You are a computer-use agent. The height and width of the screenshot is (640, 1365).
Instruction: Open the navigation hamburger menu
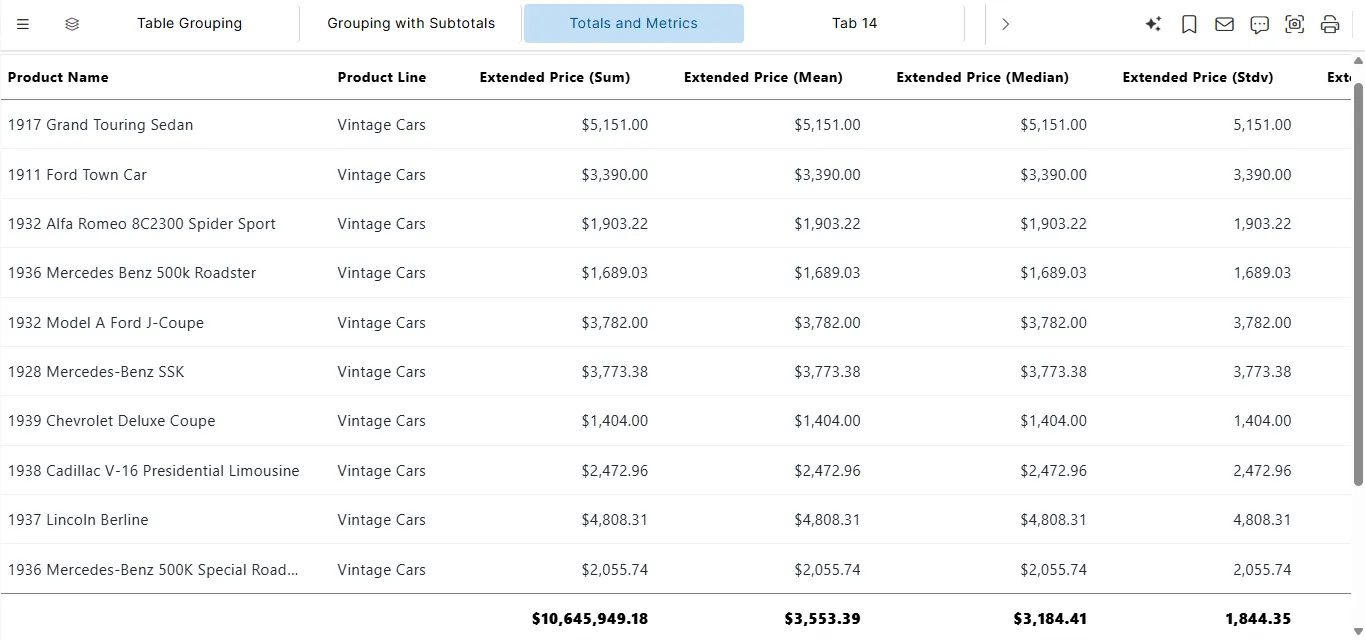click(23, 23)
